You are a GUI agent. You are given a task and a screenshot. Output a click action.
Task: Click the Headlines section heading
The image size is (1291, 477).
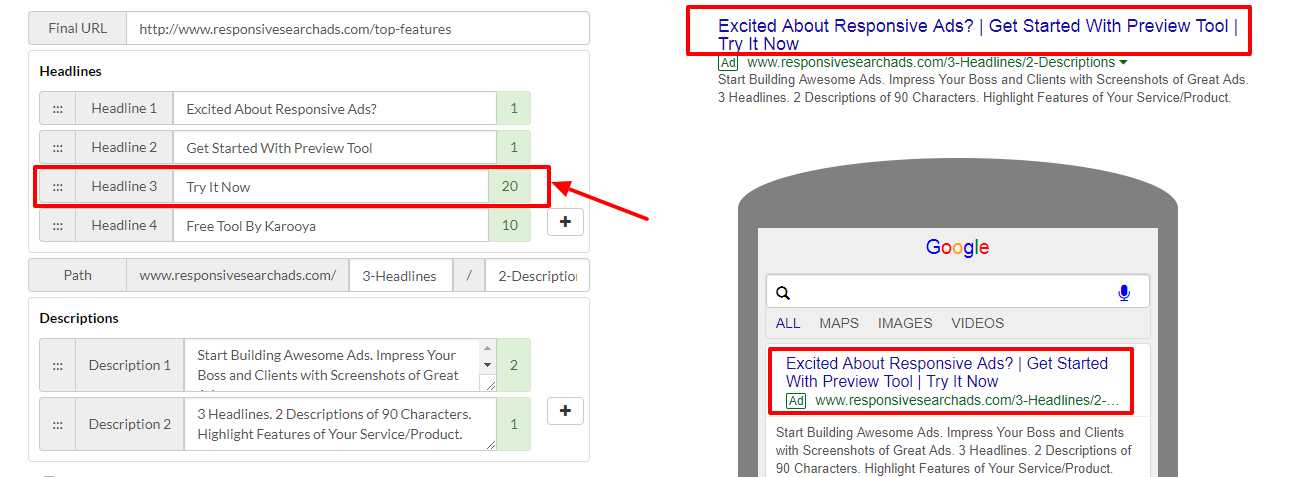[70, 71]
